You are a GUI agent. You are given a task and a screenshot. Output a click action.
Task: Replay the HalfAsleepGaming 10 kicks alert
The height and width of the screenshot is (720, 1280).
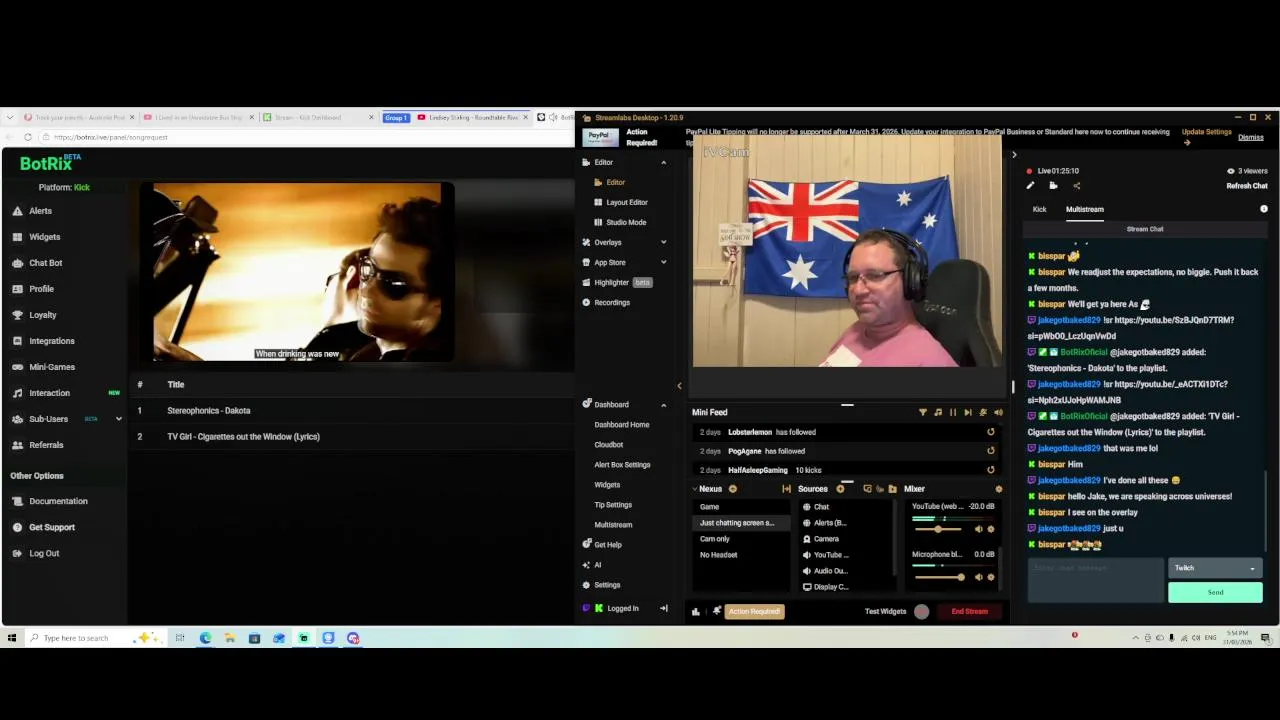coord(991,470)
